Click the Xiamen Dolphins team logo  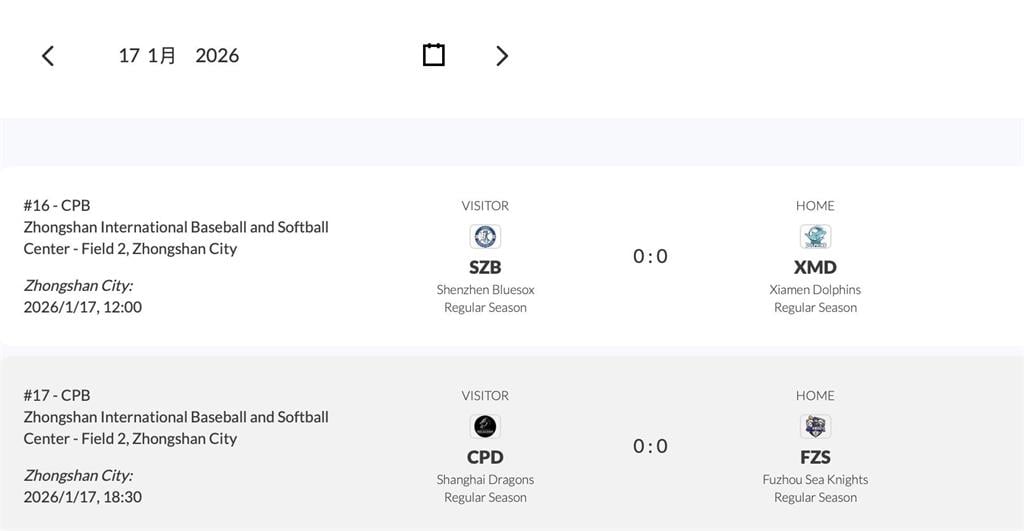(815, 237)
